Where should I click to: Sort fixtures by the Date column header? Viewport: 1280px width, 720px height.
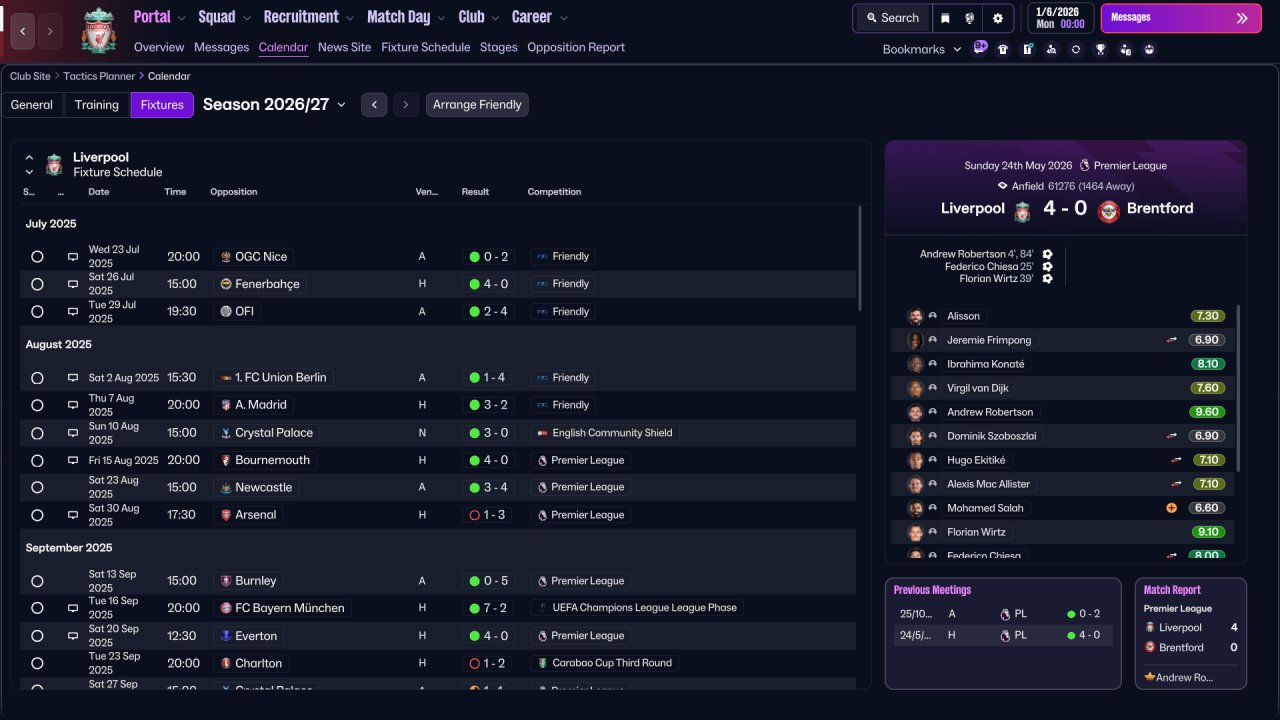pyautogui.click(x=99, y=192)
